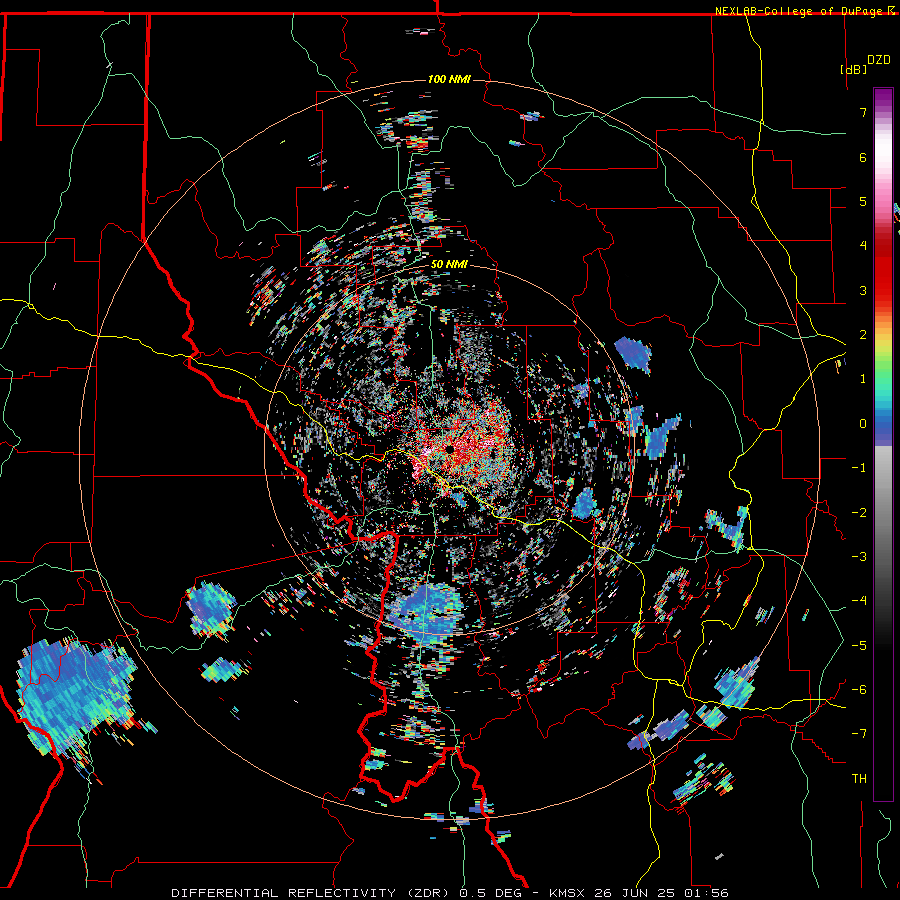Viewport: 900px width, 900px height.
Task: Click the 5 value on the color scale
Action: (863, 201)
